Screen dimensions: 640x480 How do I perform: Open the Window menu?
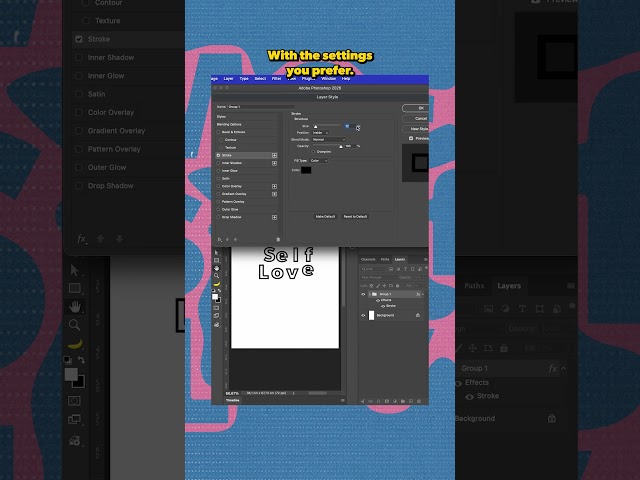click(329, 79)
